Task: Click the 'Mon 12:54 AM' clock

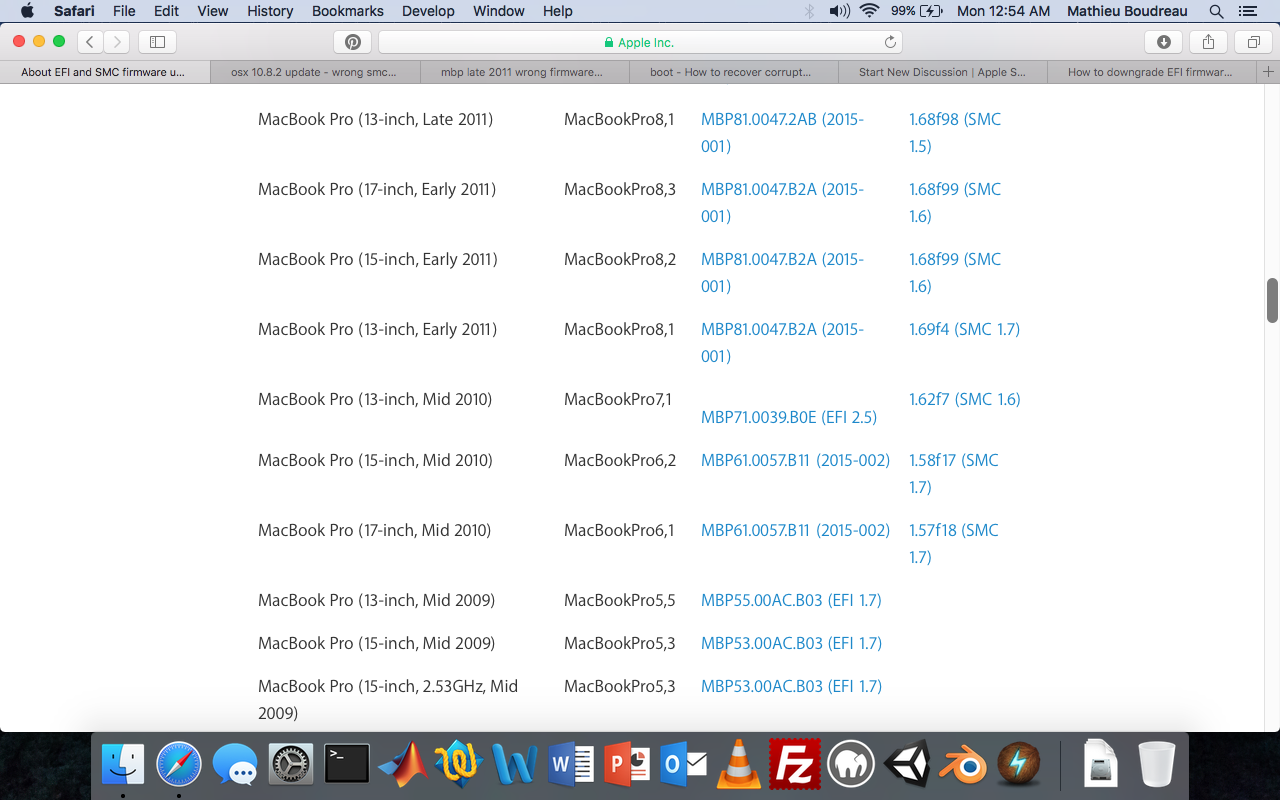Action: click(1003, 11)
